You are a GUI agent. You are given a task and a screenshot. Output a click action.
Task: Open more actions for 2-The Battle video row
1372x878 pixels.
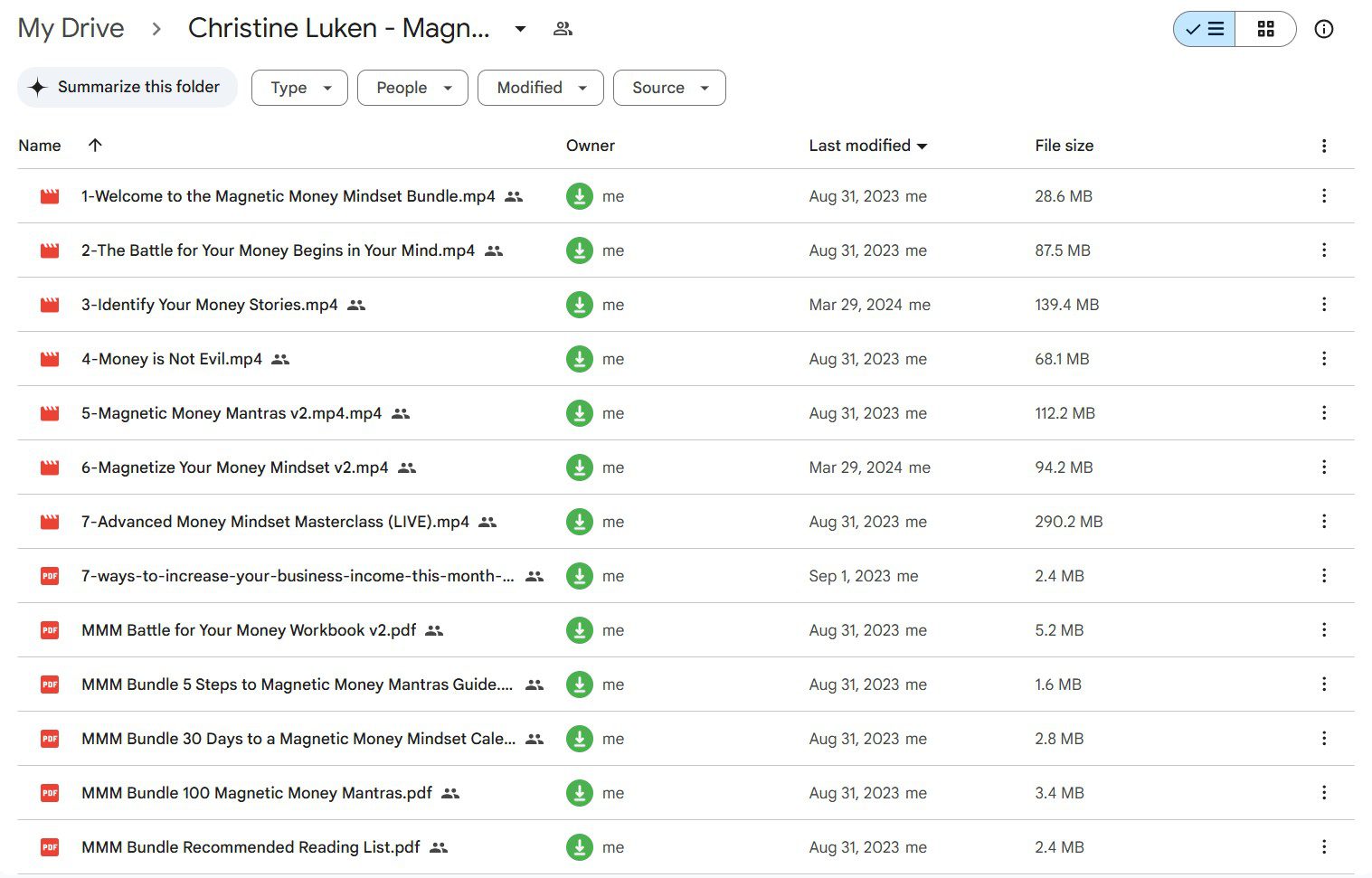[x=1324, y=250]
